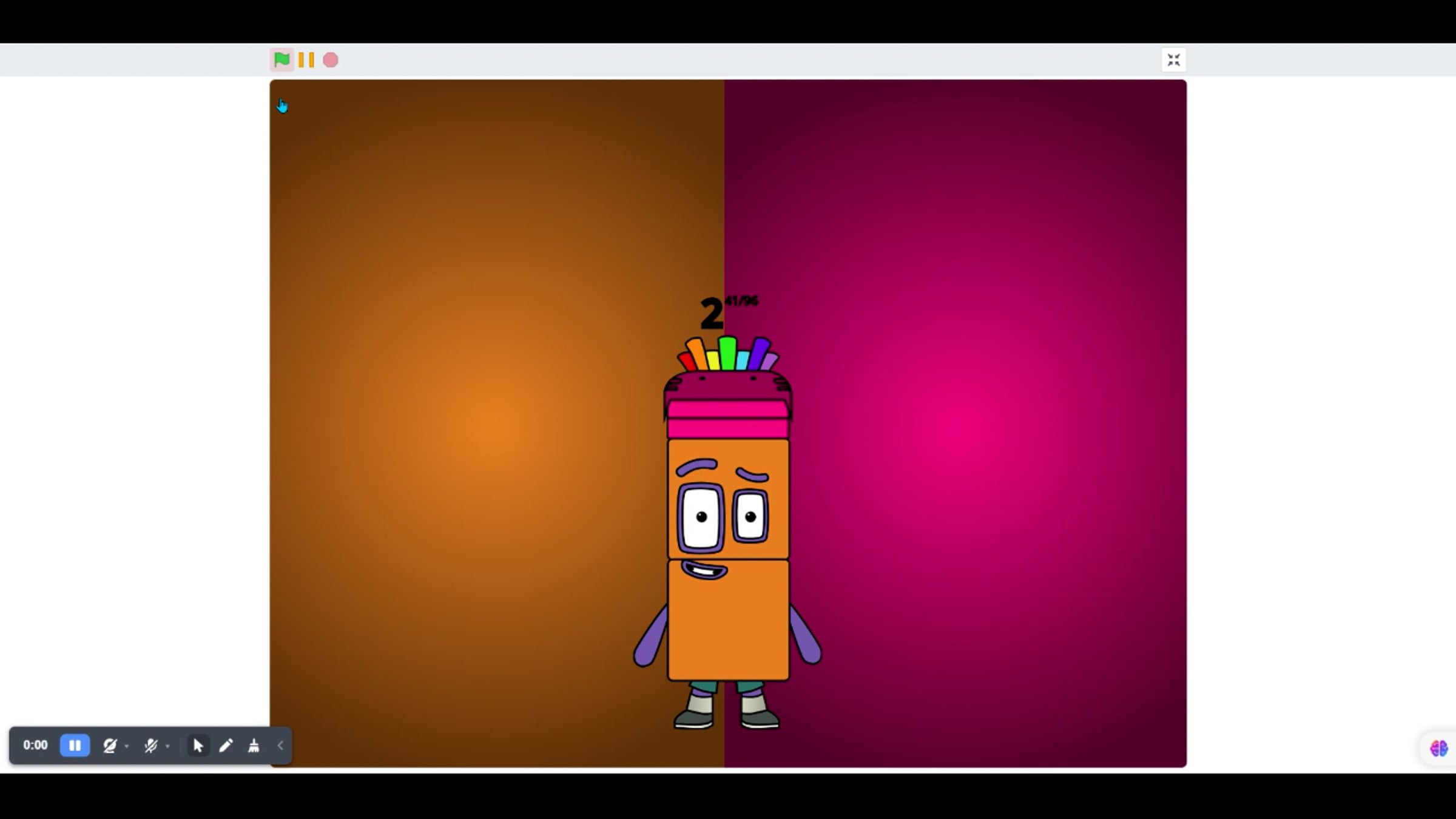Screen dimensions: 1456x819
Task: Click the 0:00 timer display
Action: 35,745
